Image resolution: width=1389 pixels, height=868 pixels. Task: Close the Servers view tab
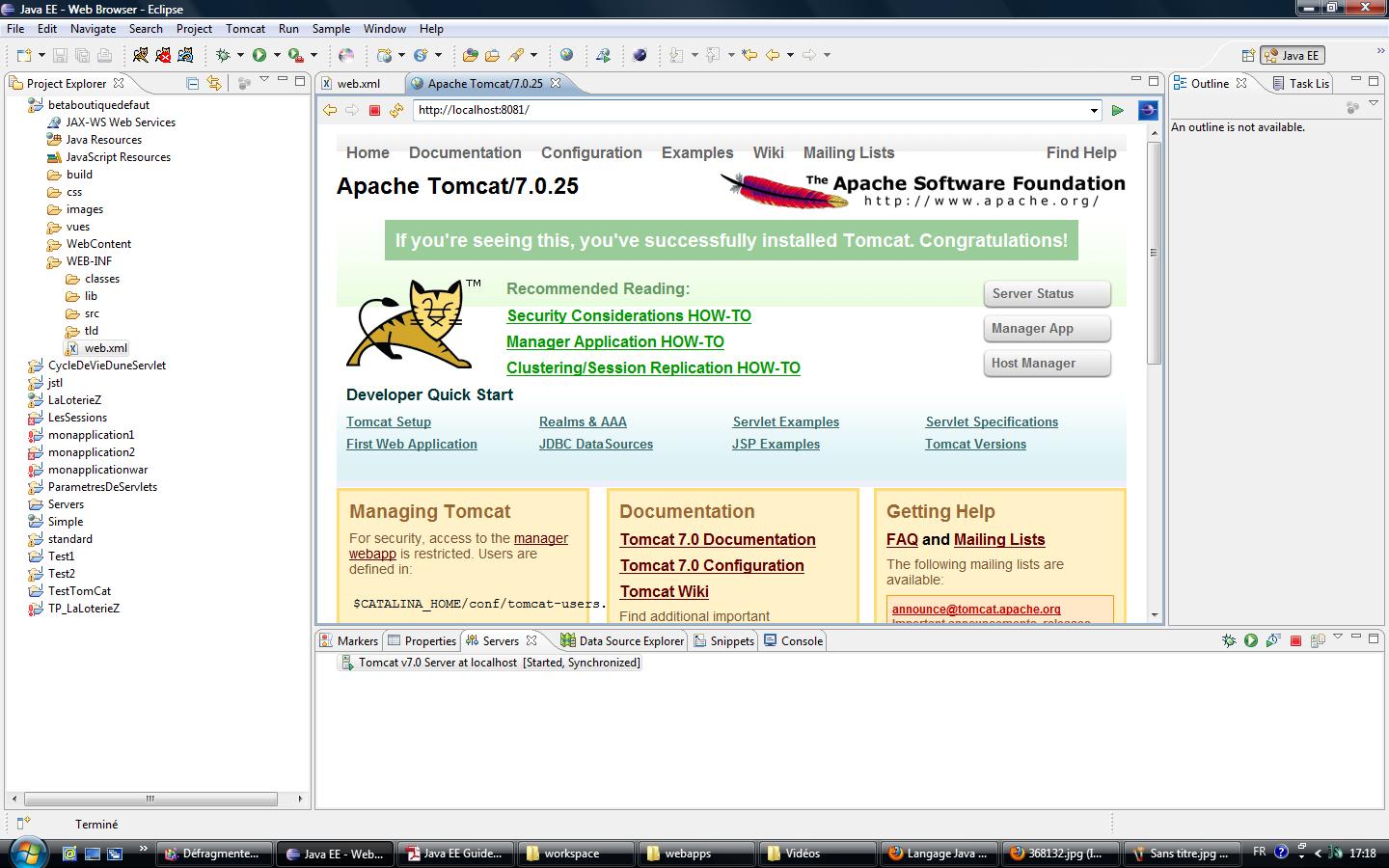click(x=531, y=640)
